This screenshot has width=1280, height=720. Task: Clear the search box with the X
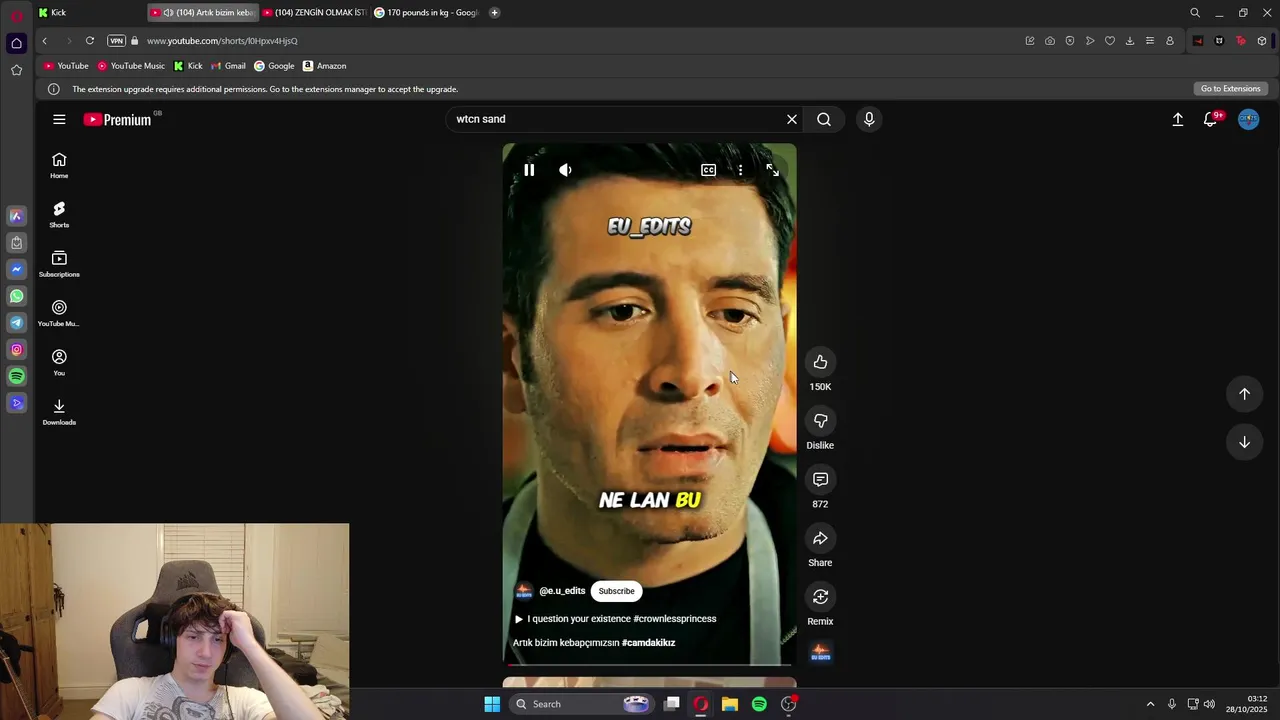click(792, 119)
